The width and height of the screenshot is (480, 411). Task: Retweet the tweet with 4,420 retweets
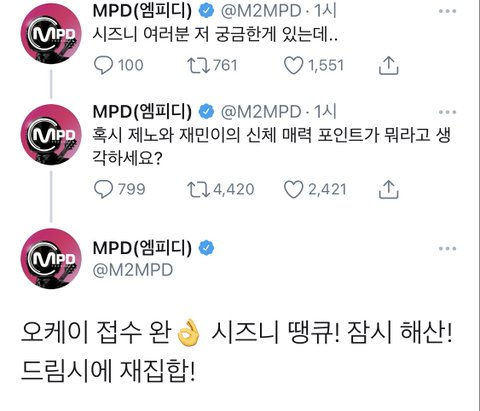(198, 189)
